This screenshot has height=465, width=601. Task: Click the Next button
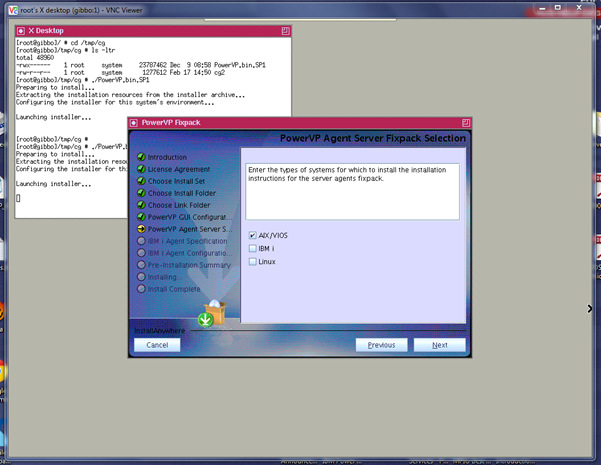440,345
